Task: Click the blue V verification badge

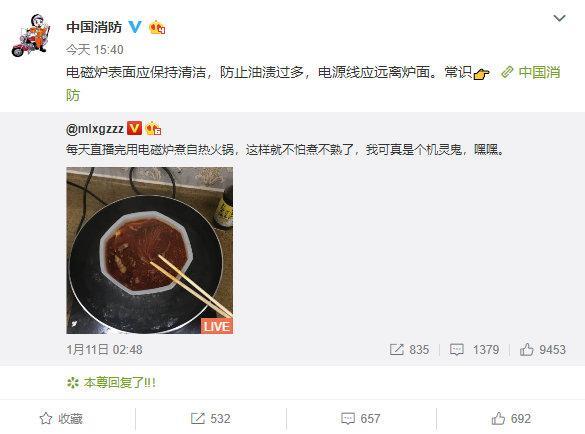Action: click(x=135, y=27)
